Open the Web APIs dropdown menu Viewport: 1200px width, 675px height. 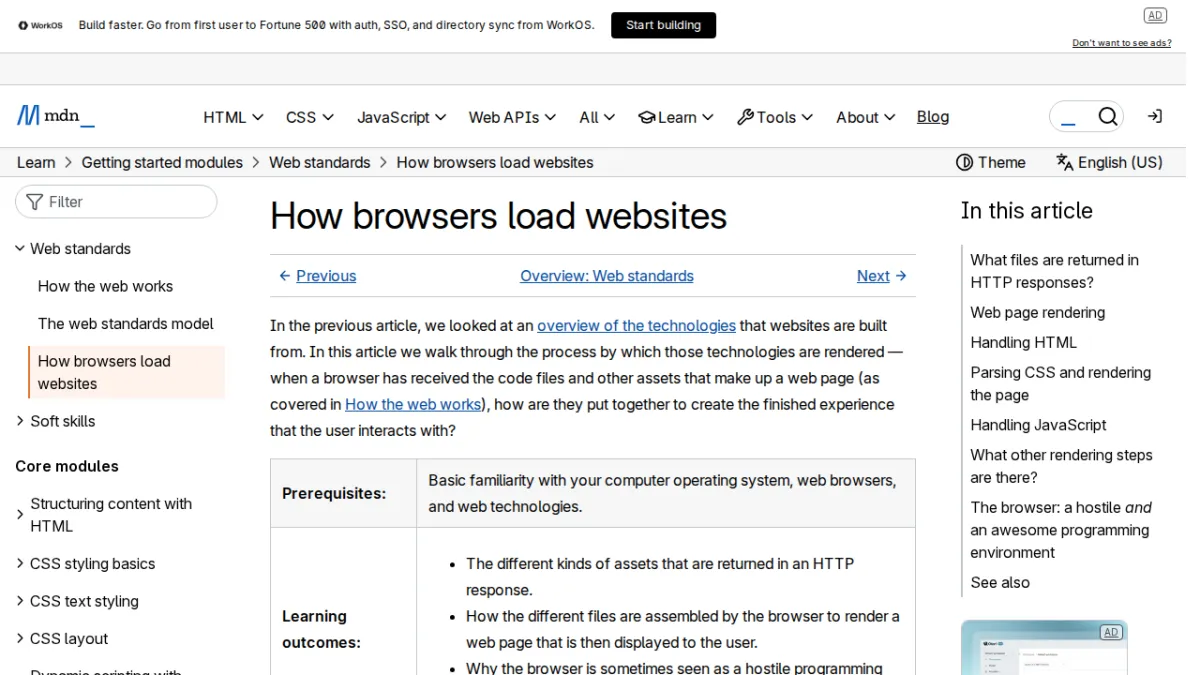512,117
